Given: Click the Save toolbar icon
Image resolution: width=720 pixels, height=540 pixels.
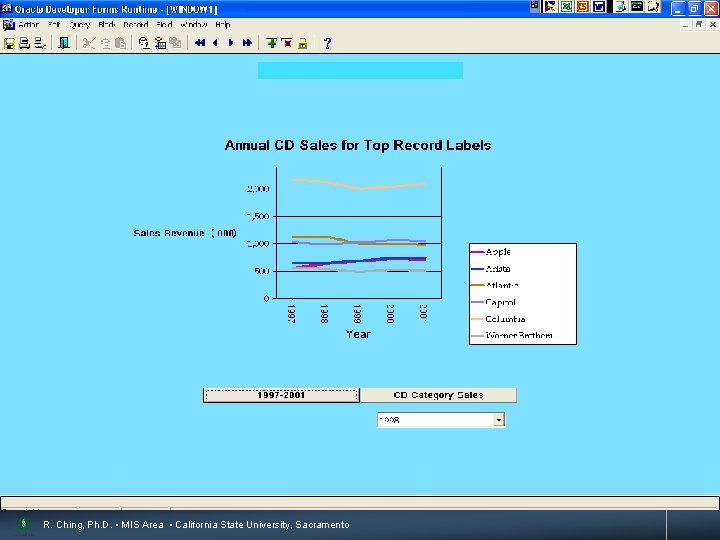Looking at the screenshot, I should (x=9, y=43).
